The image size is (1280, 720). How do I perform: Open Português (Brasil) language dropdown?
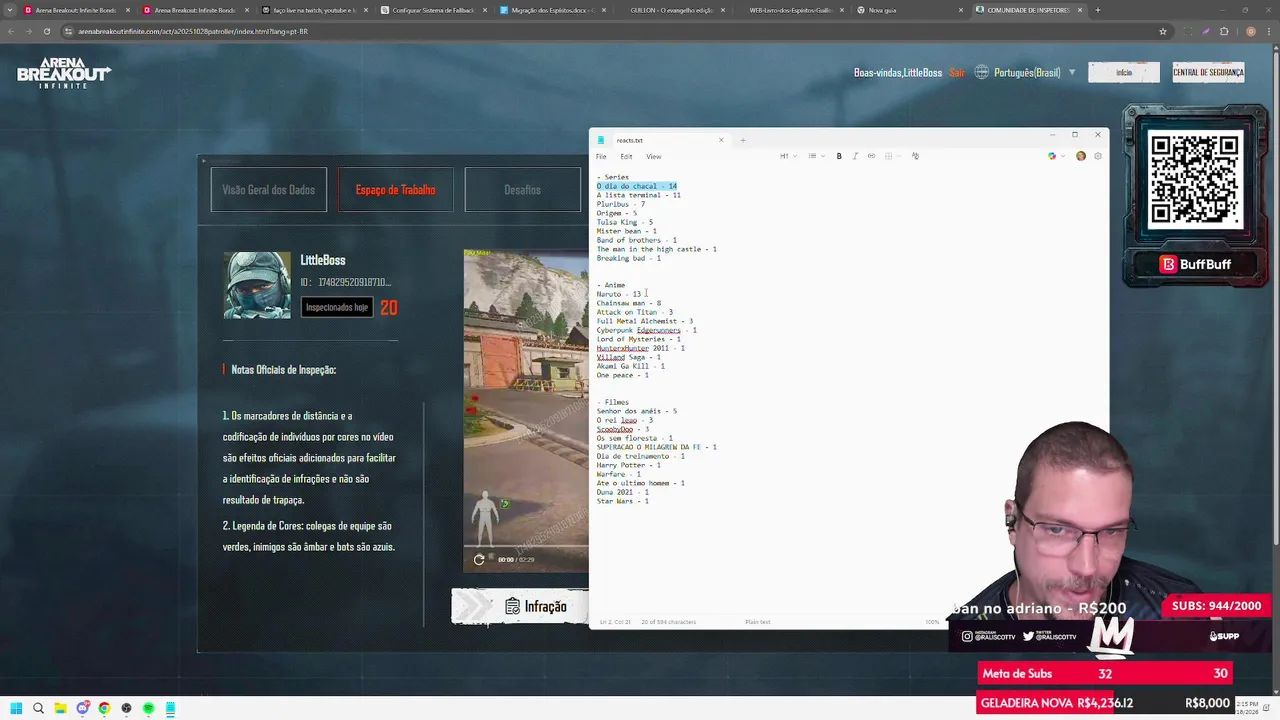(1026, 73)
